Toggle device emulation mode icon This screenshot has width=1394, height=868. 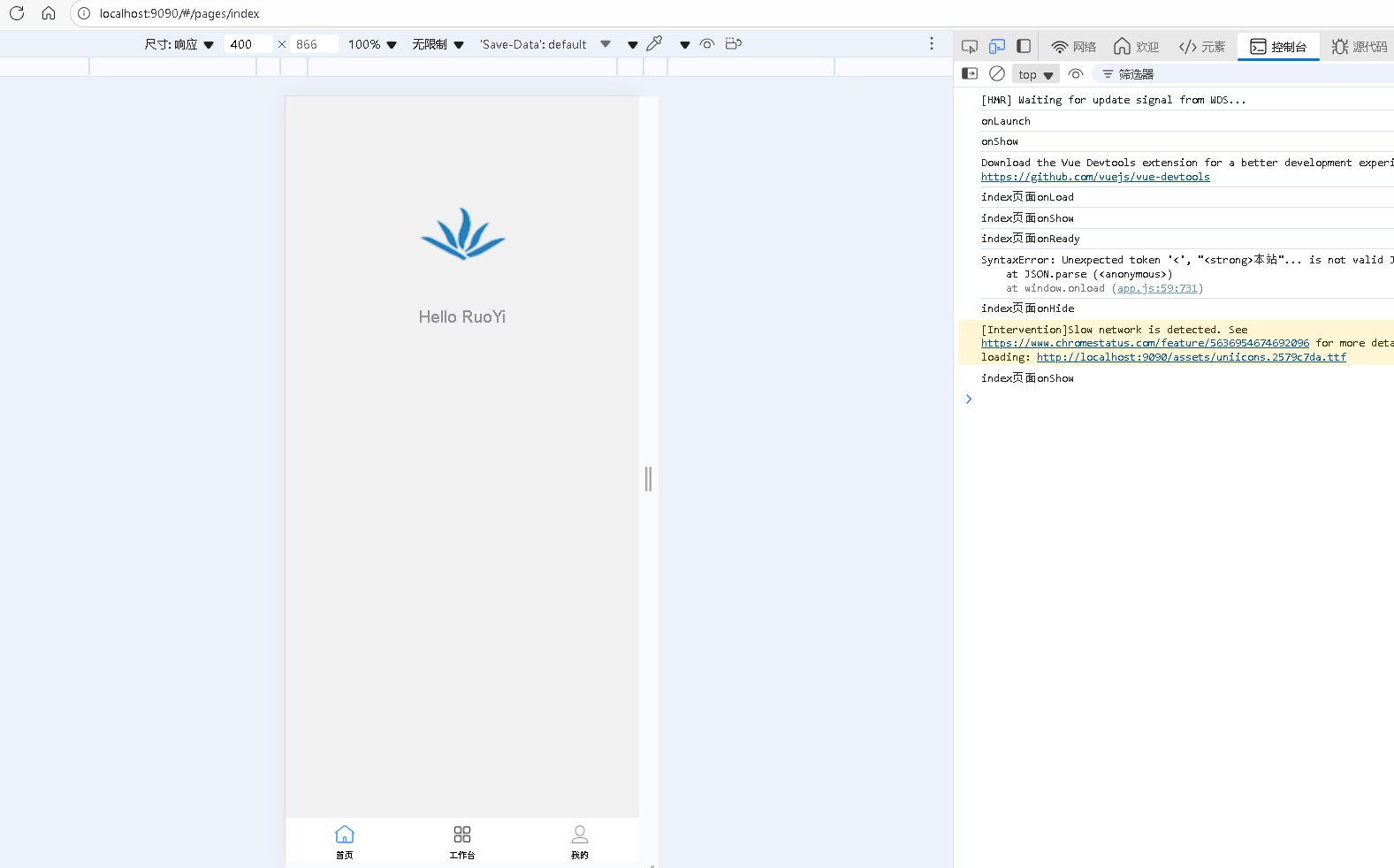pyautogui.click(x=997, y=47)
